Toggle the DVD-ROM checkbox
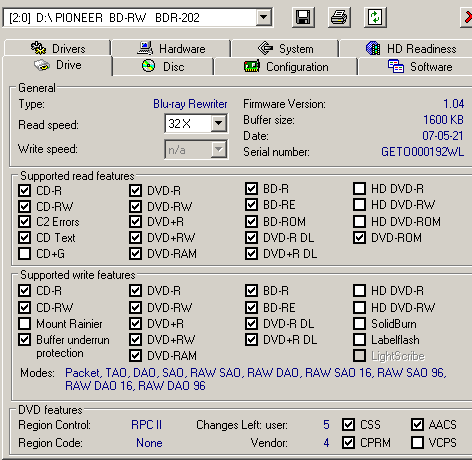The image size is (472, 460). point(359,238)
